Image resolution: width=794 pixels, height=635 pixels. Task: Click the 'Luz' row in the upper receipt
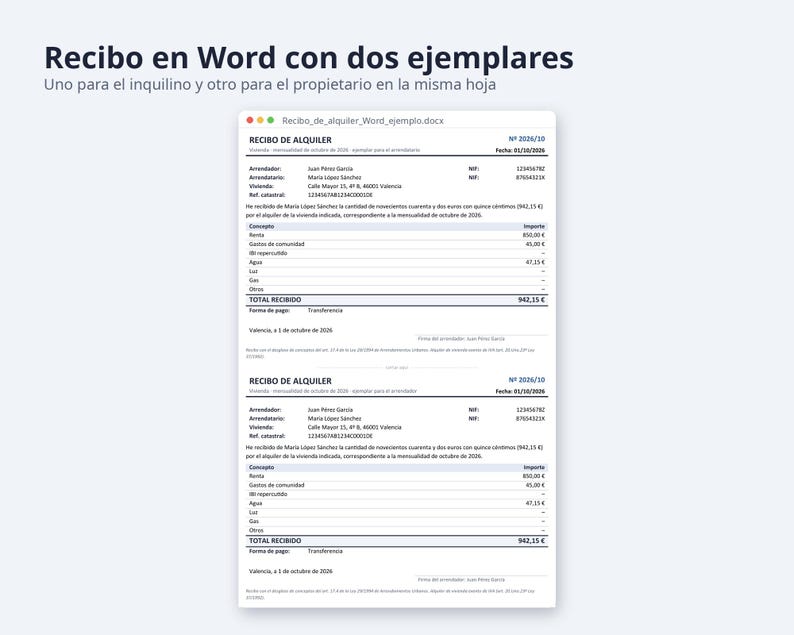(x=396, y=271)
